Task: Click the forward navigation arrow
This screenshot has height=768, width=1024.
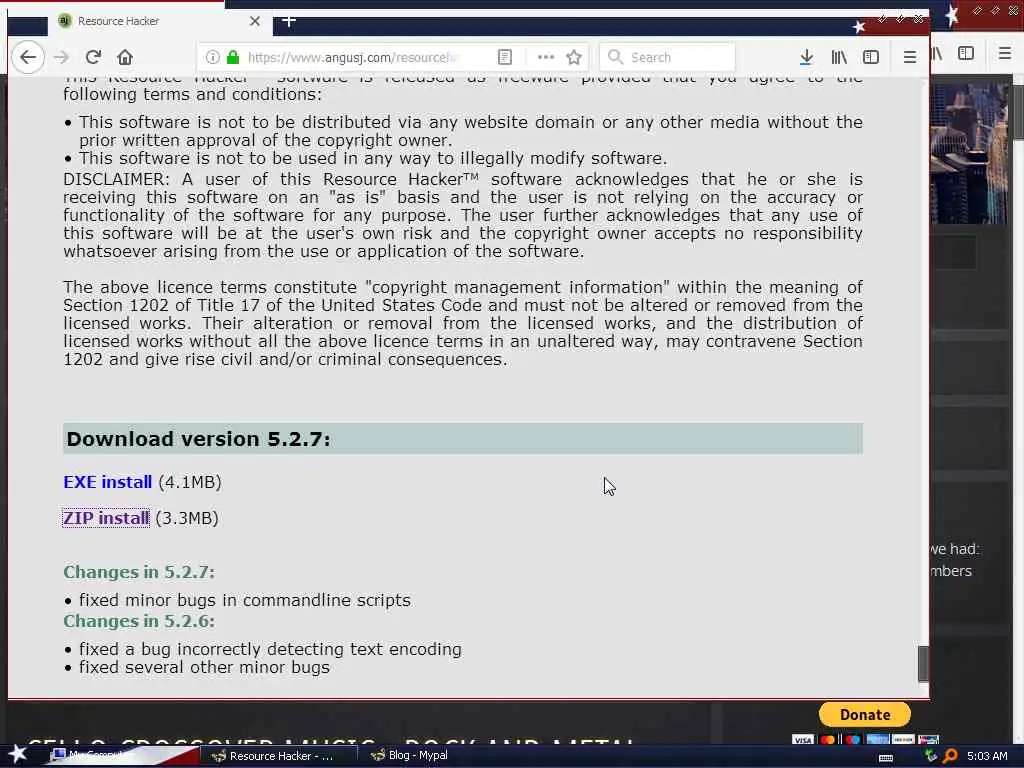Action: pos(61,57)
